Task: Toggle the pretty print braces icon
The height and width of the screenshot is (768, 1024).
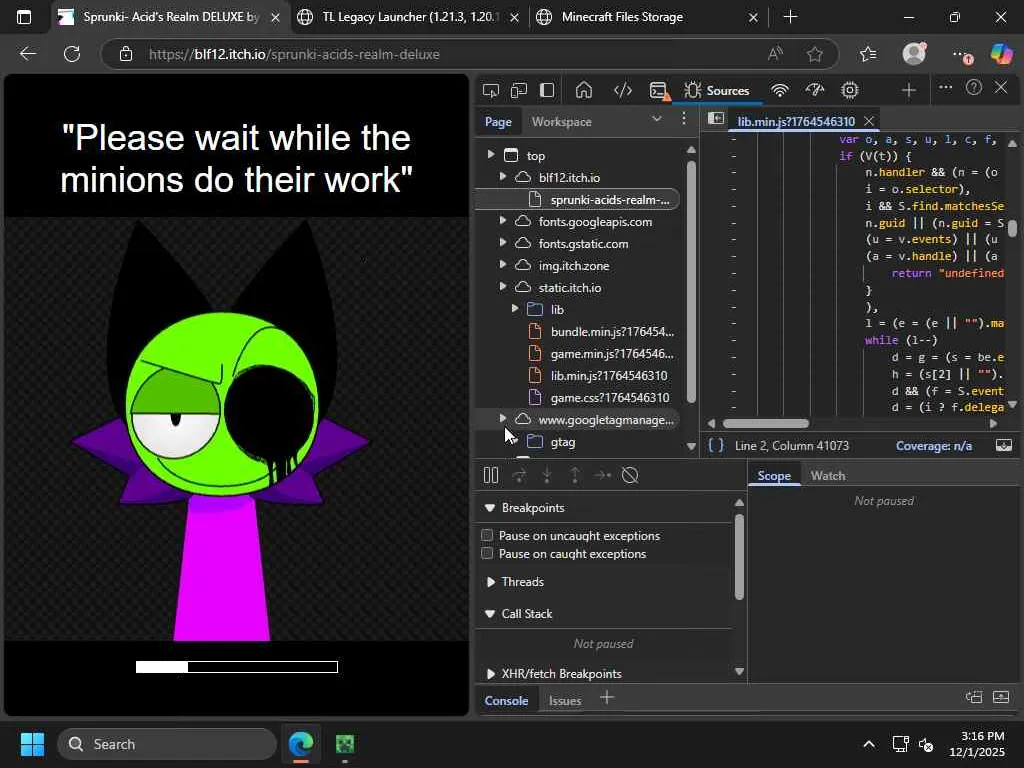Action: pos(716,445)
